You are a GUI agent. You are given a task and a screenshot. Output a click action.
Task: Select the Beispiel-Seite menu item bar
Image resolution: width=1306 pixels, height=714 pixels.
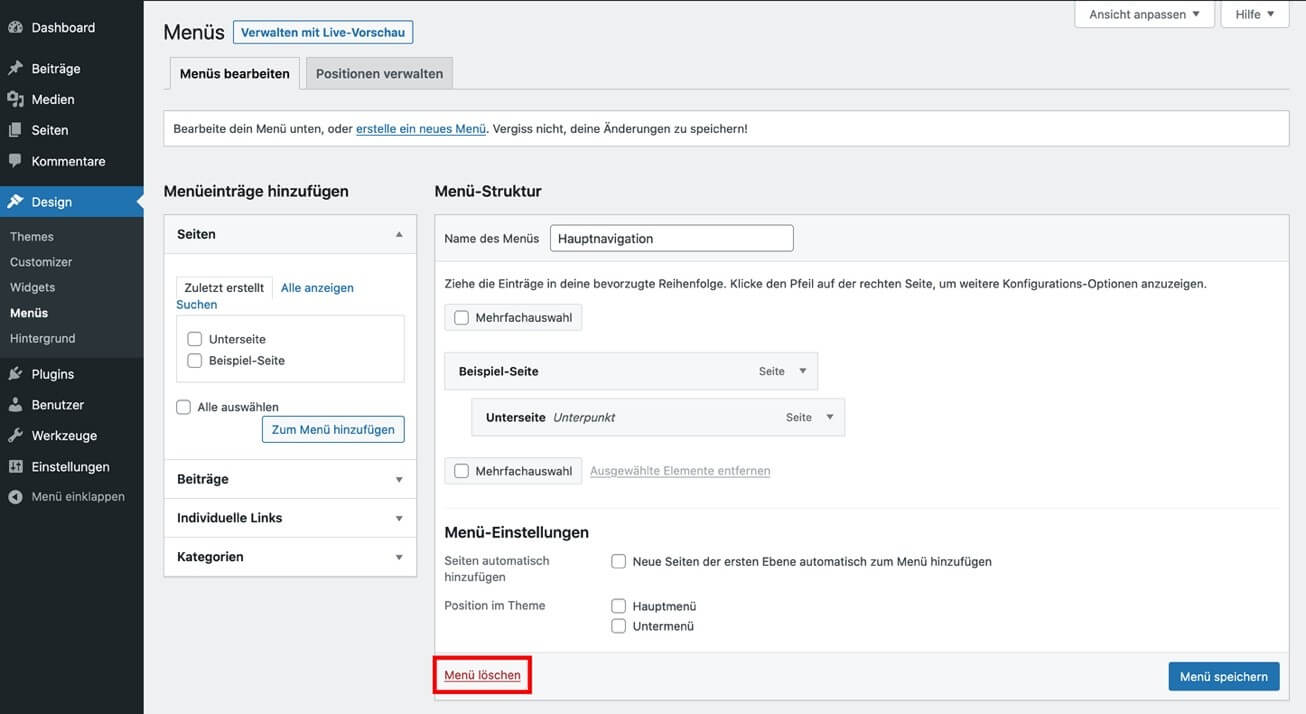pos(631,371)
